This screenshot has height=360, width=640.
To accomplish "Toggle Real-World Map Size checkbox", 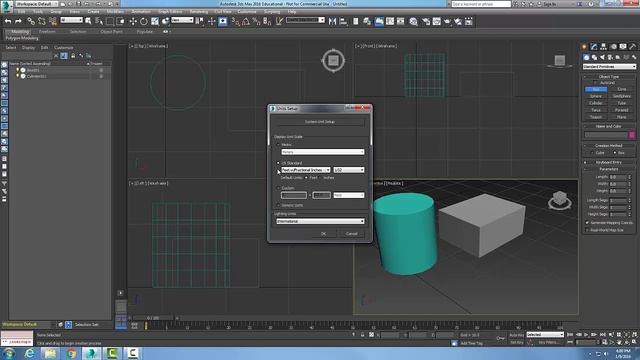I will point(587,230).
